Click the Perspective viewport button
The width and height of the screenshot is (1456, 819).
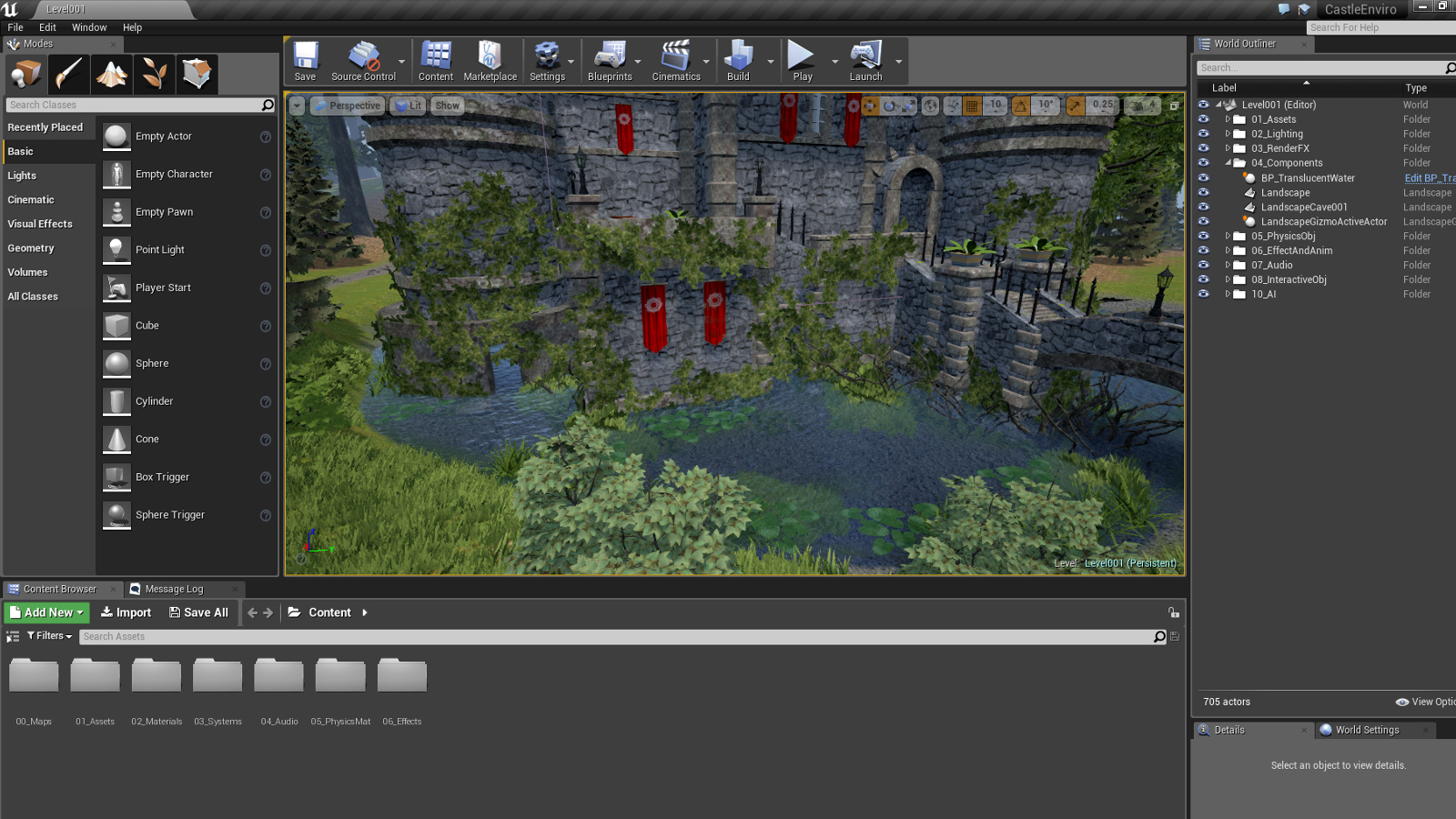coord(347,106)
